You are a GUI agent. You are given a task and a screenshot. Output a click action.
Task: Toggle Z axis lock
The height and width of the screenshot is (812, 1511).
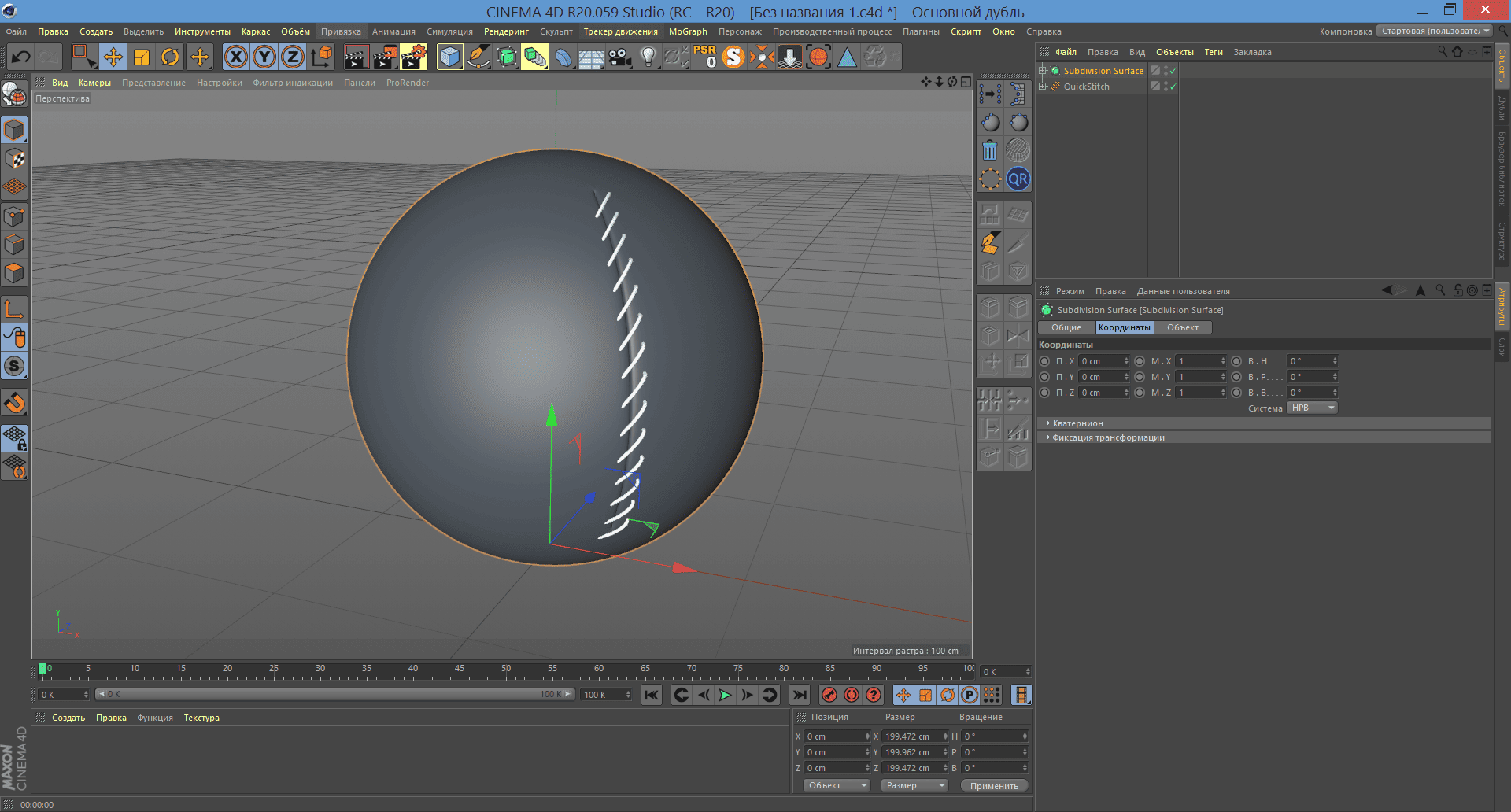[293, 57]
